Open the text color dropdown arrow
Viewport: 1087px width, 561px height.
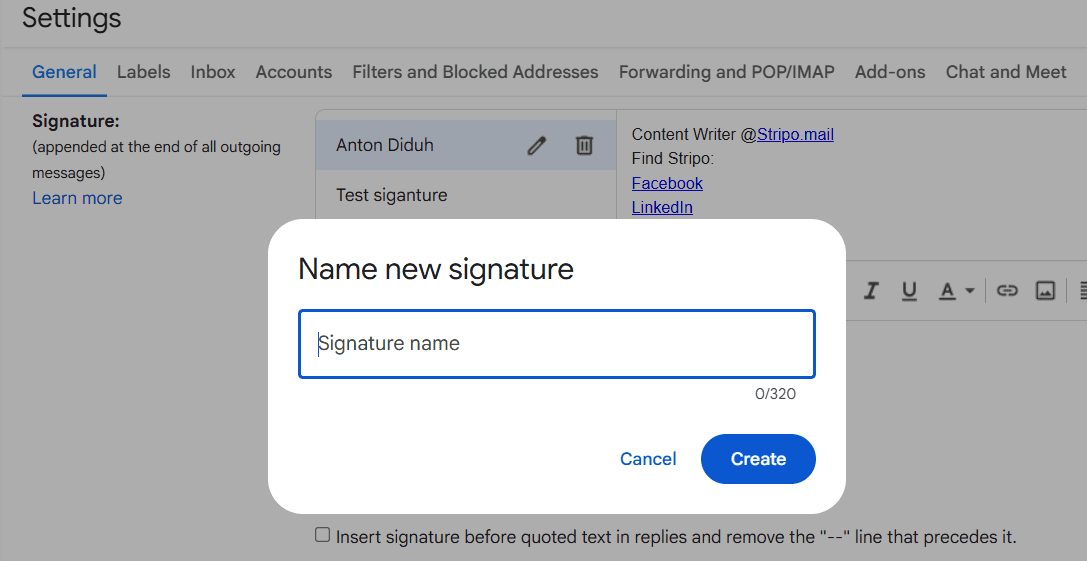click(x=970, y=291)
